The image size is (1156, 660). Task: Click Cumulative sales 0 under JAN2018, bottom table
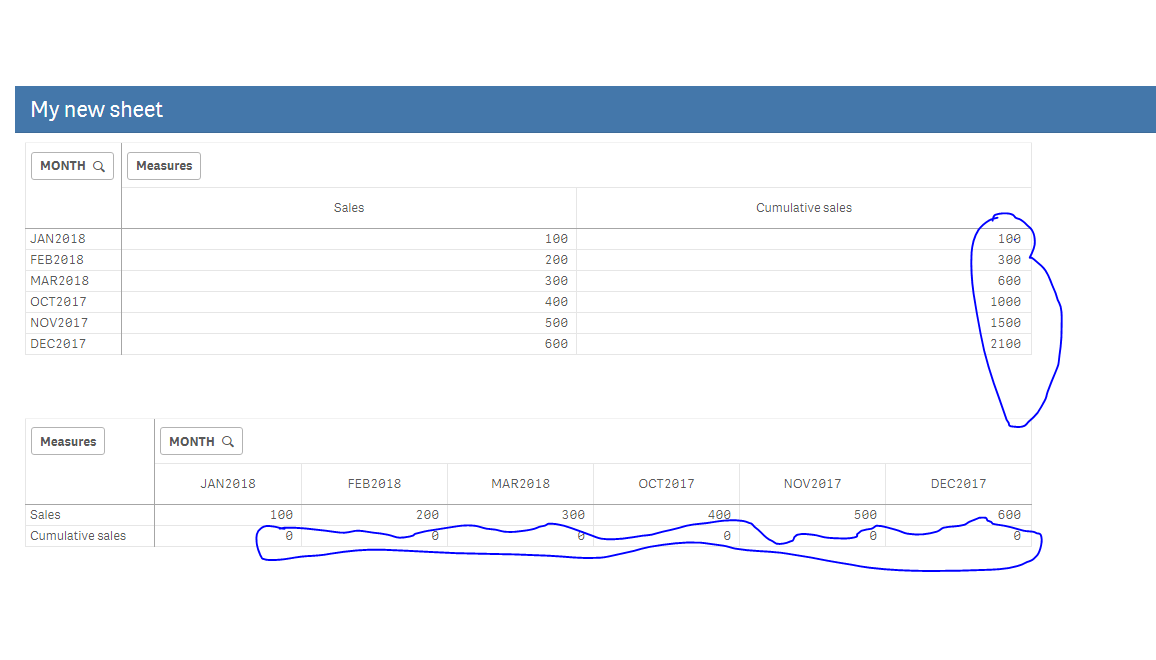point(289,536)
